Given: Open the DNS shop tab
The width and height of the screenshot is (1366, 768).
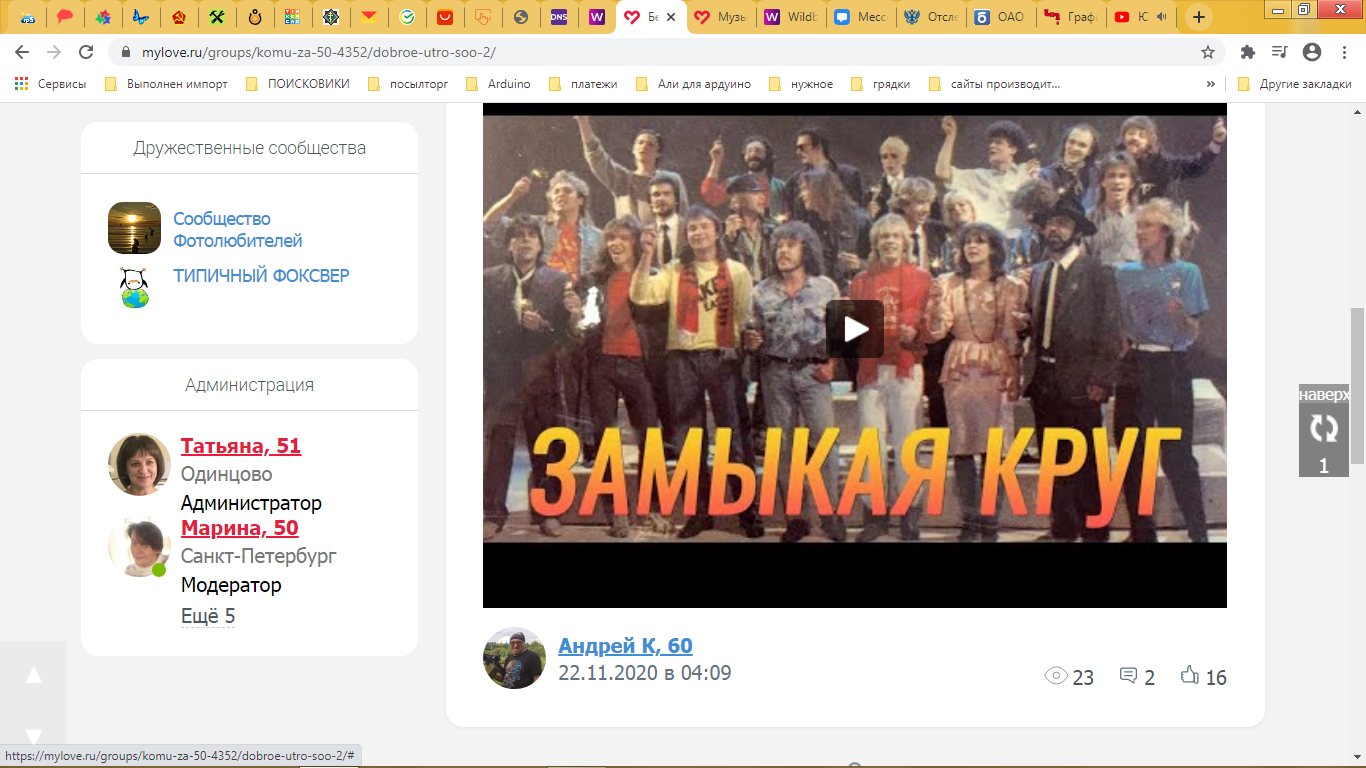Looking at the screenshot, I should (558, 17).
